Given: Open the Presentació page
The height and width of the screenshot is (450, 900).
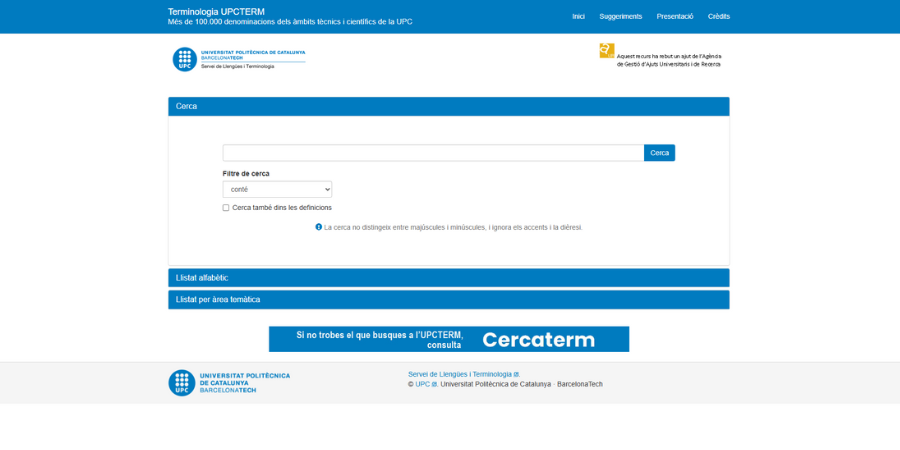Looking at the screenshot, I should tap(675, 17).
